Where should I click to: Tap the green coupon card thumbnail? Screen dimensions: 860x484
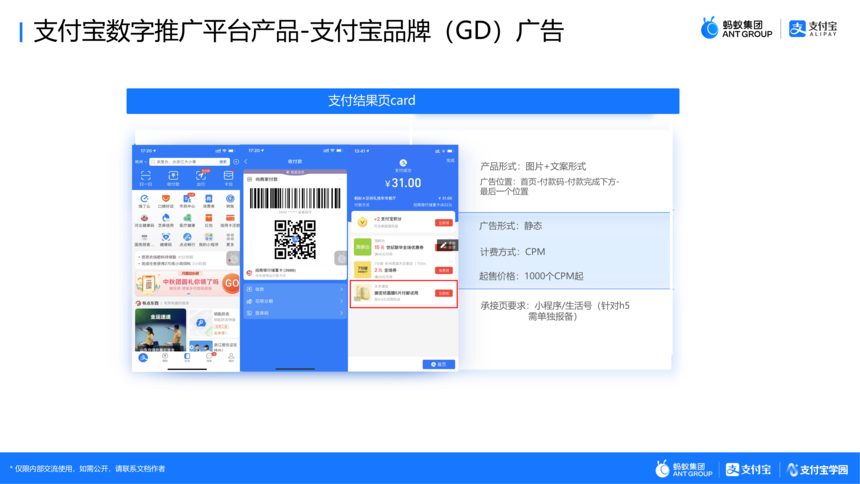coord(363,247)
